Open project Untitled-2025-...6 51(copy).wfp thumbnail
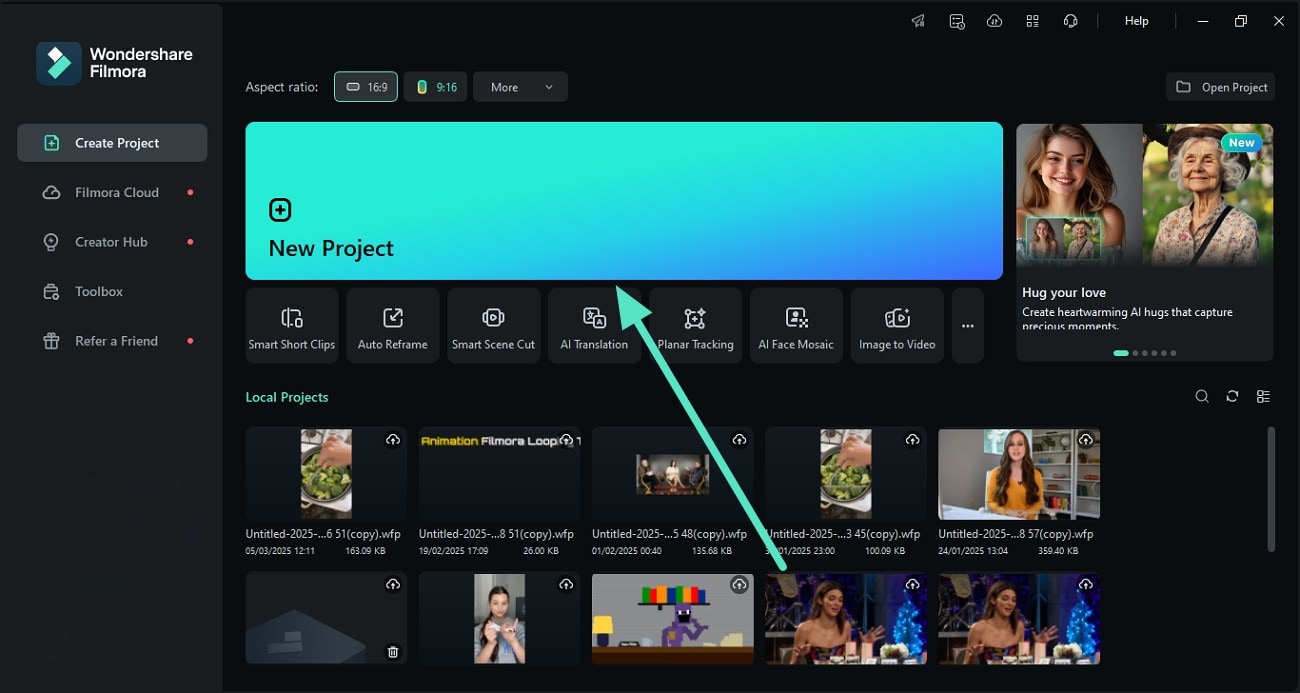Viewport: 1300px width, 693px height. pyautogui.click(x=326, y=473)
